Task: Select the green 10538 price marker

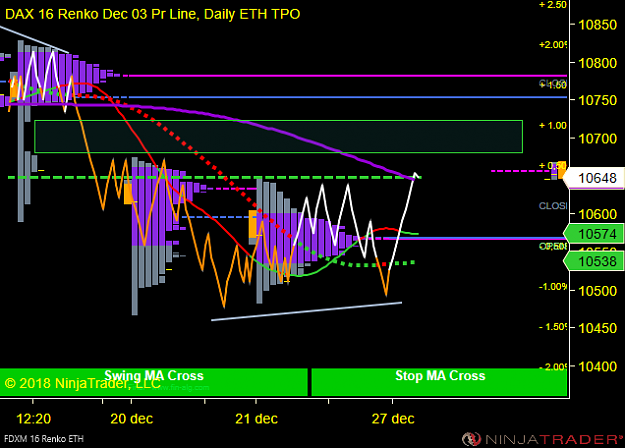Action: (x=594, y=261)
